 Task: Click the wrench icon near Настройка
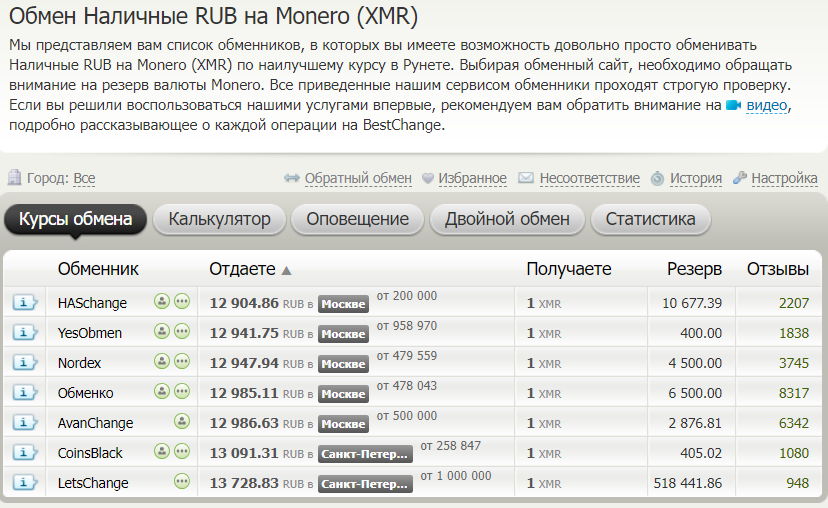[x=739, y=178]
